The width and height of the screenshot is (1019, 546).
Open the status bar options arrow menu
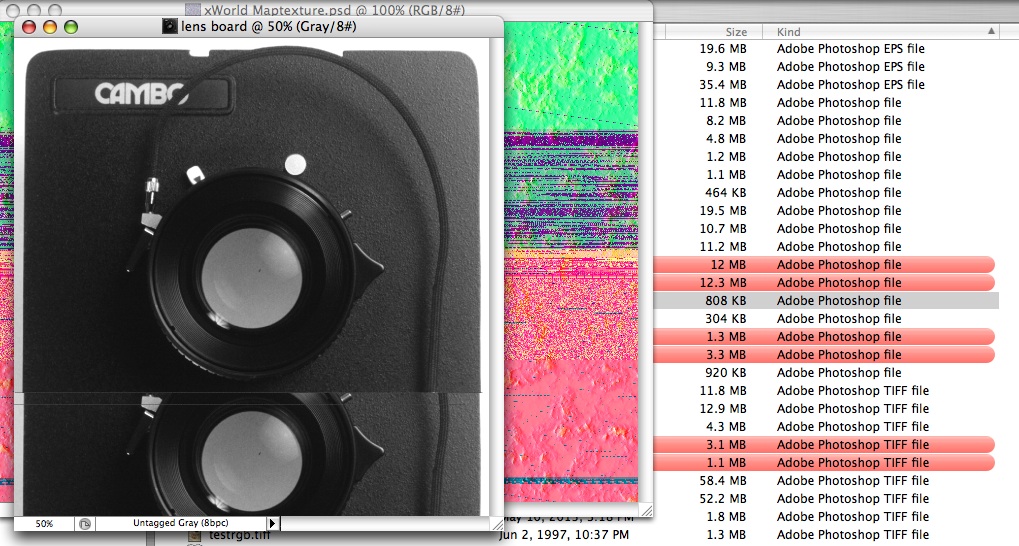tap(272, 523)
